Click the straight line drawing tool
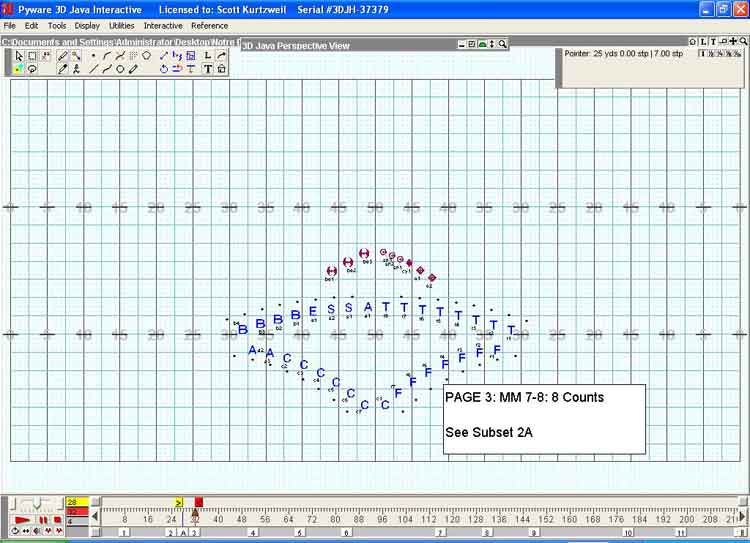 click(x=94, y=69)
